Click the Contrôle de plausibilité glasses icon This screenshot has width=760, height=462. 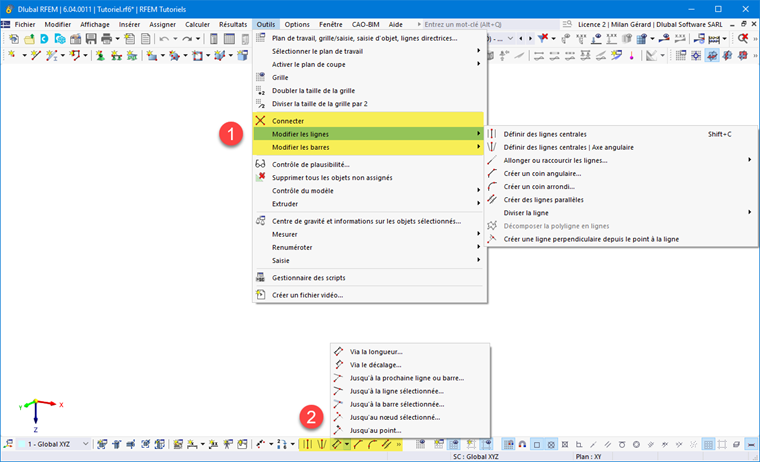click(261, 164)
